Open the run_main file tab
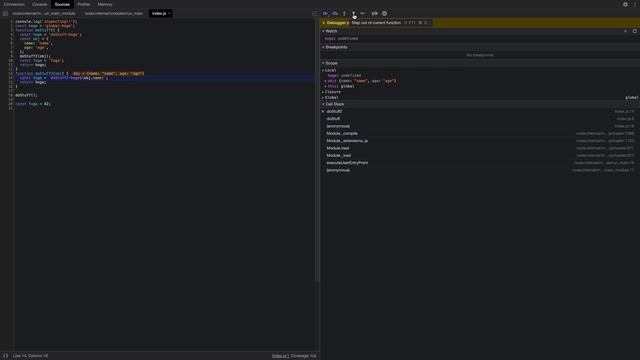This screenshot has height=360, width=640. pos(114,13)
